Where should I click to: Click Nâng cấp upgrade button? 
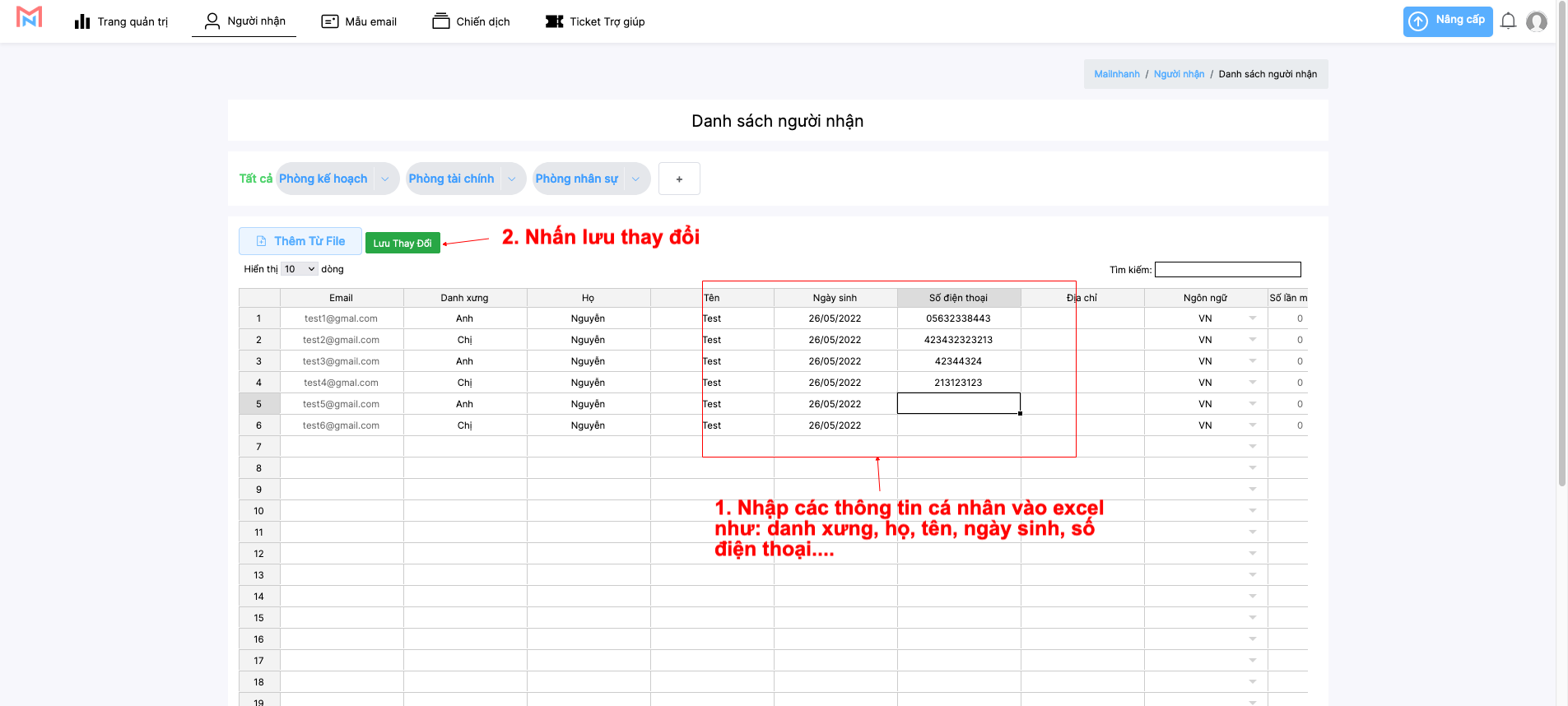pos(1447,21)
